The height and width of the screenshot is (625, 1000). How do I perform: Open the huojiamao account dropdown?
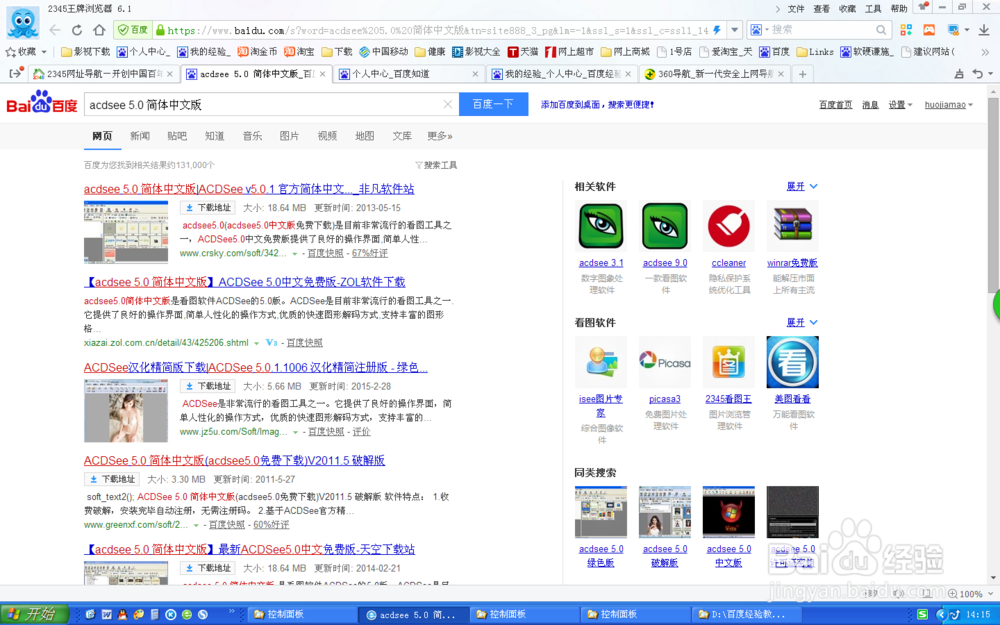click(x=948, y=105)
